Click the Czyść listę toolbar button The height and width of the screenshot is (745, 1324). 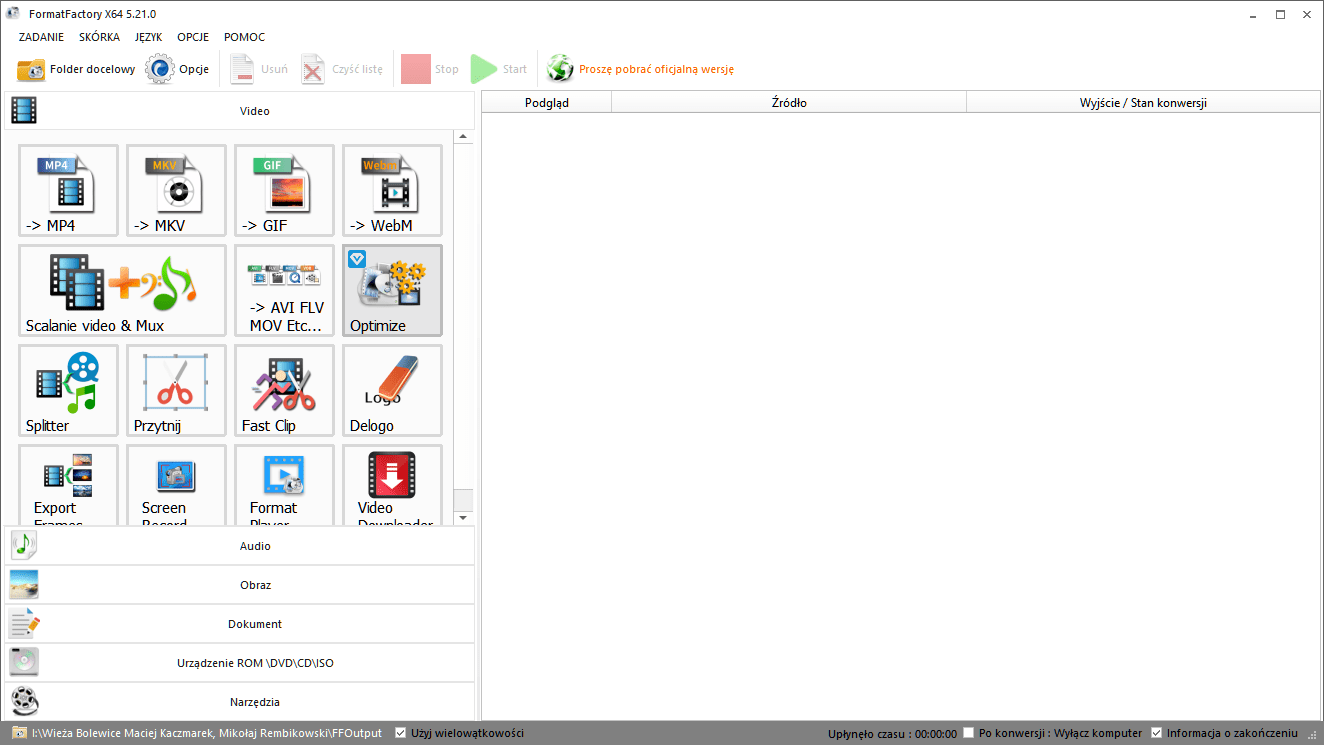(x=342, y=69)
